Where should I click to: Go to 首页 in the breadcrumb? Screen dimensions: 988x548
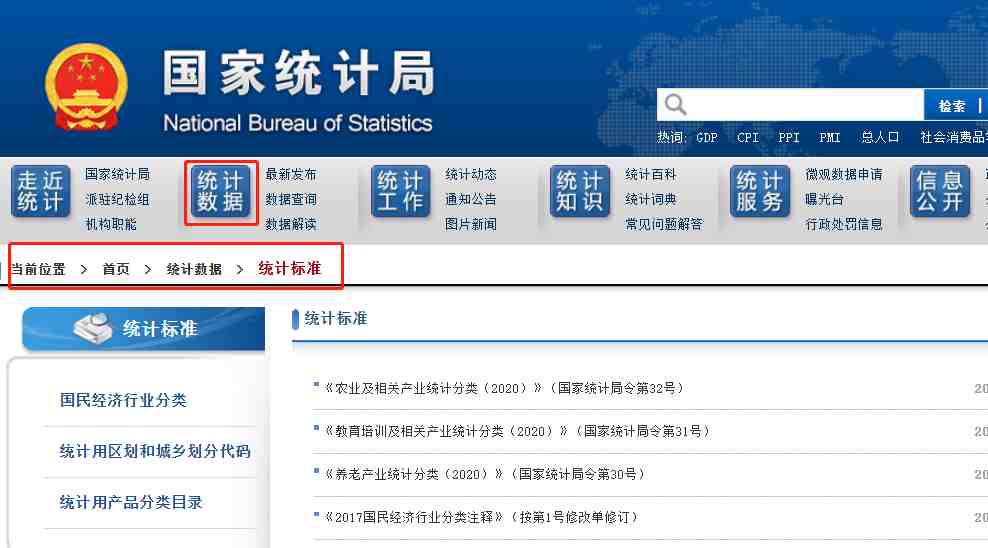116,269
